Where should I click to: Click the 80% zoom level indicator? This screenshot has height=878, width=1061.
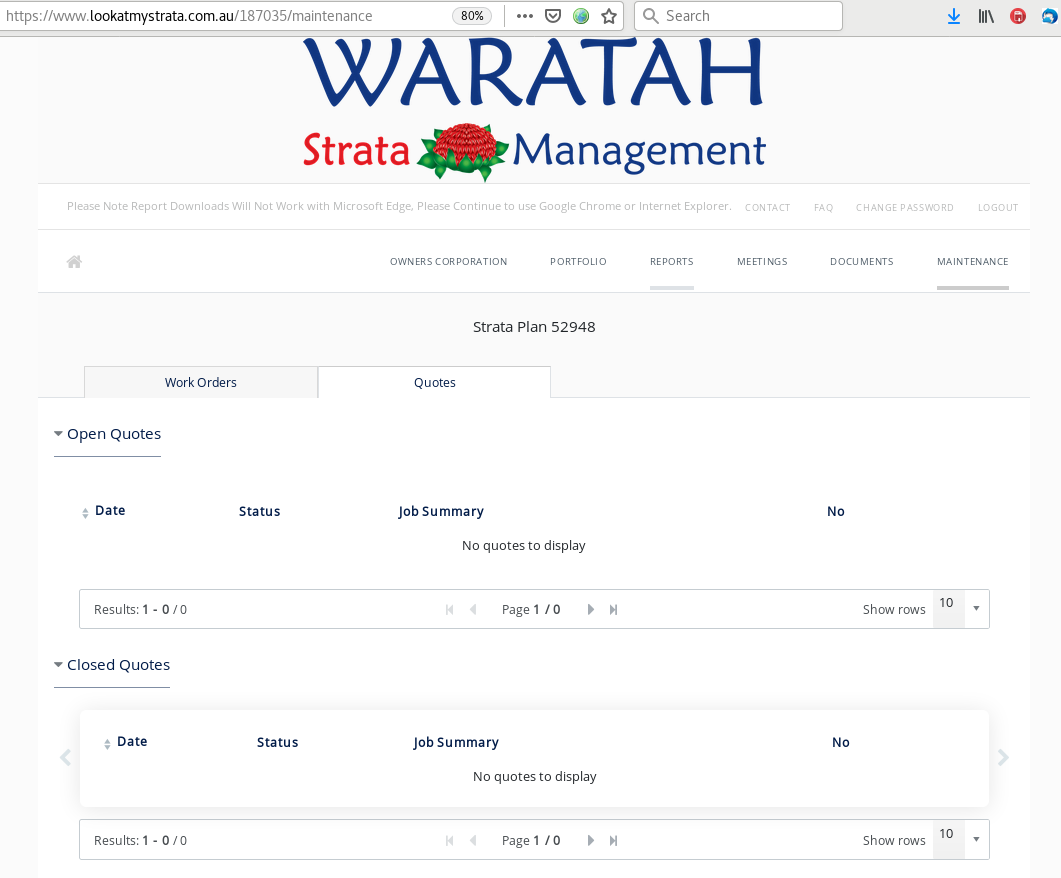pyautogui.click(x=472, y=16)
